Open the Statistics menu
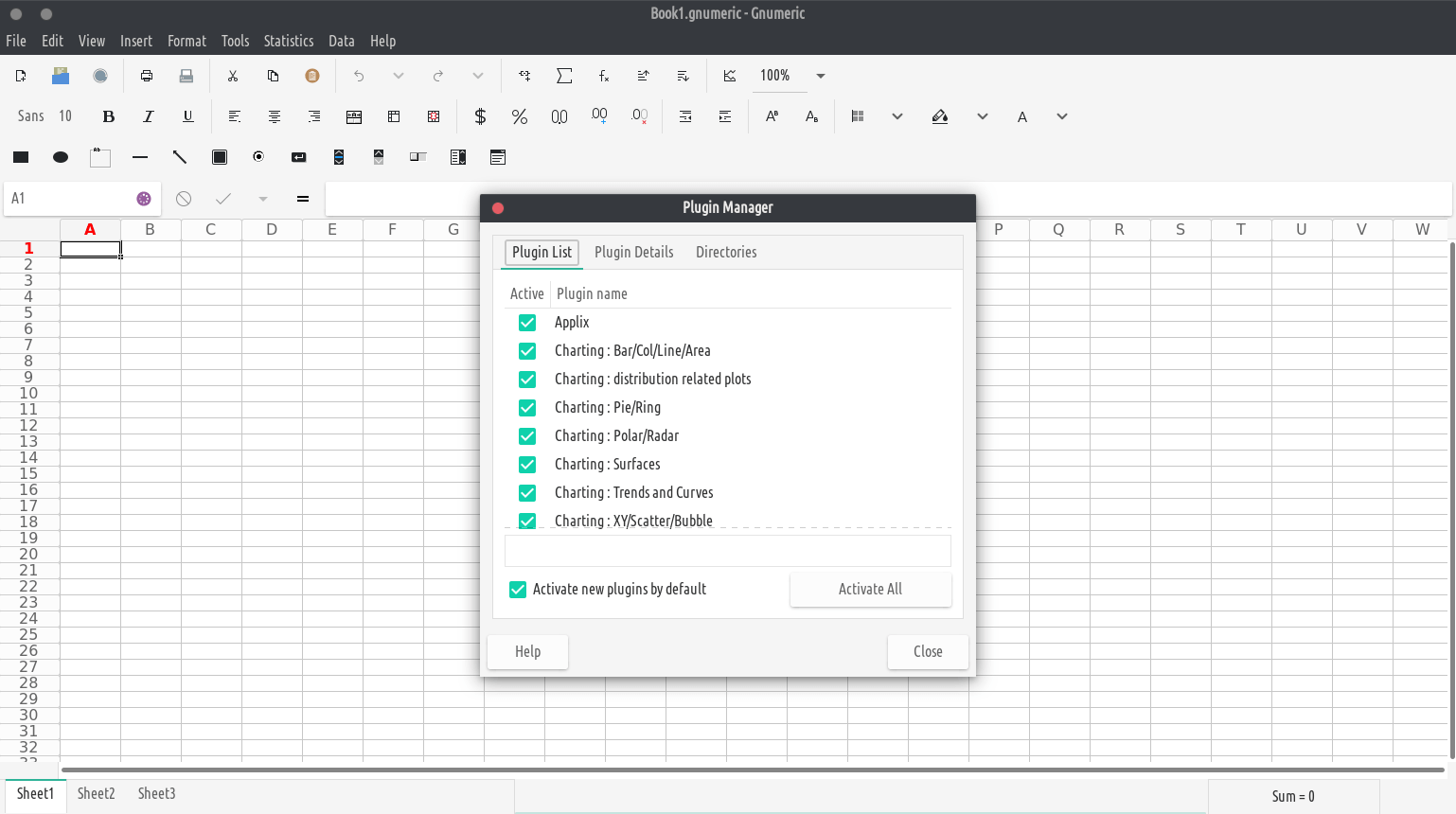The height and width of the screenshot is (814, 1456). click(288, 41)
